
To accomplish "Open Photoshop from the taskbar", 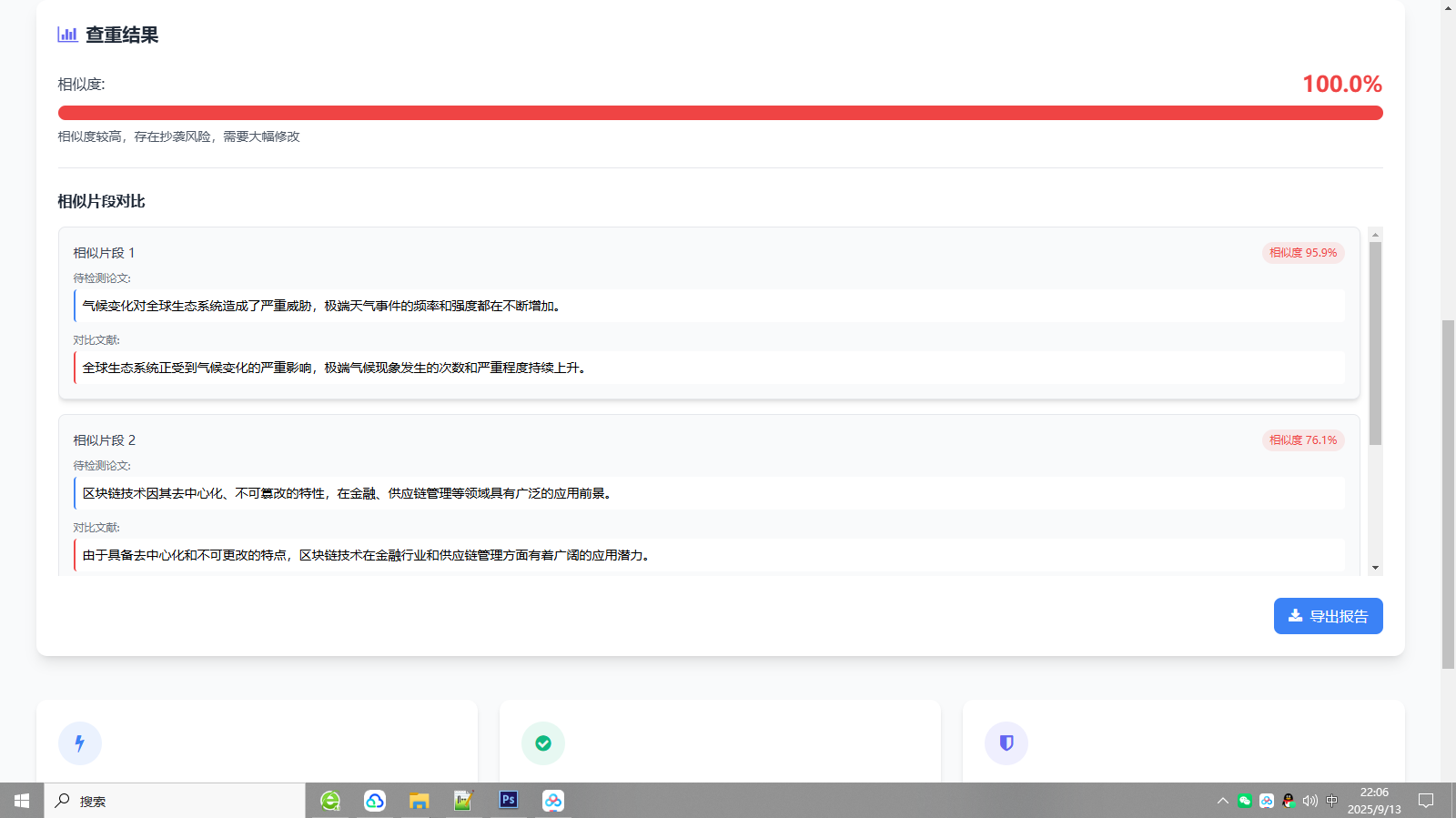I will pos(509,800).
